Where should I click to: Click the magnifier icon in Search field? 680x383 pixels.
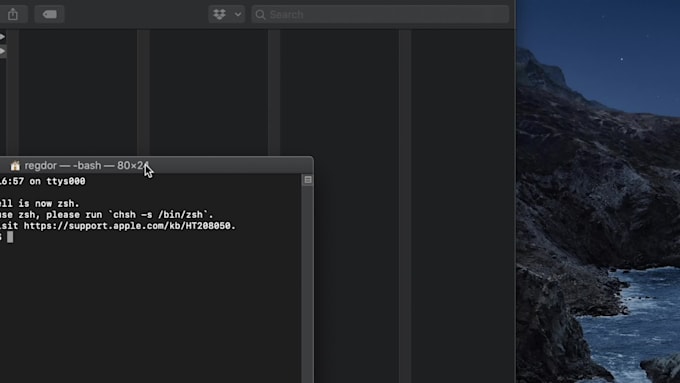[260, 15]
